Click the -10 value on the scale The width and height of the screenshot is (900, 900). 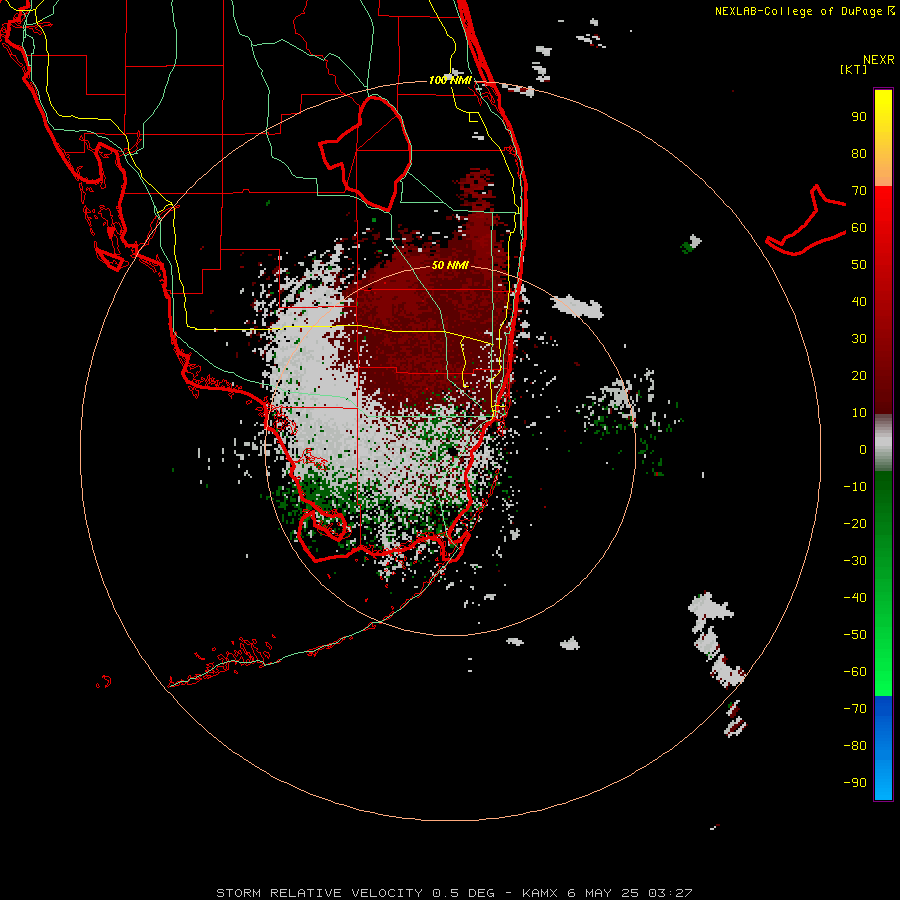855,487
